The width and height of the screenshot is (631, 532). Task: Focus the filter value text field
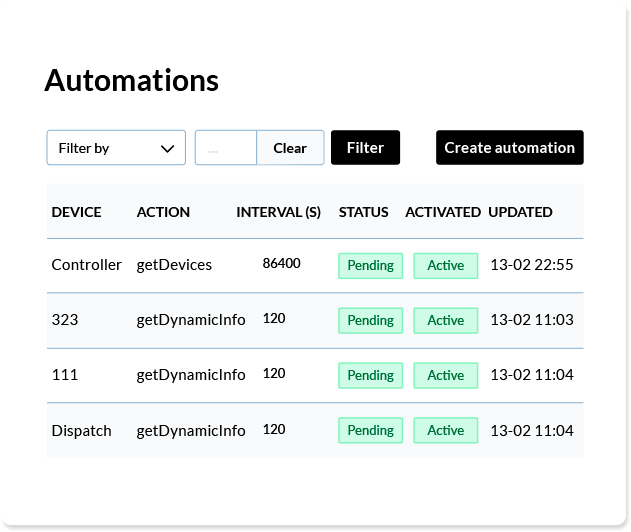[226, 147]
